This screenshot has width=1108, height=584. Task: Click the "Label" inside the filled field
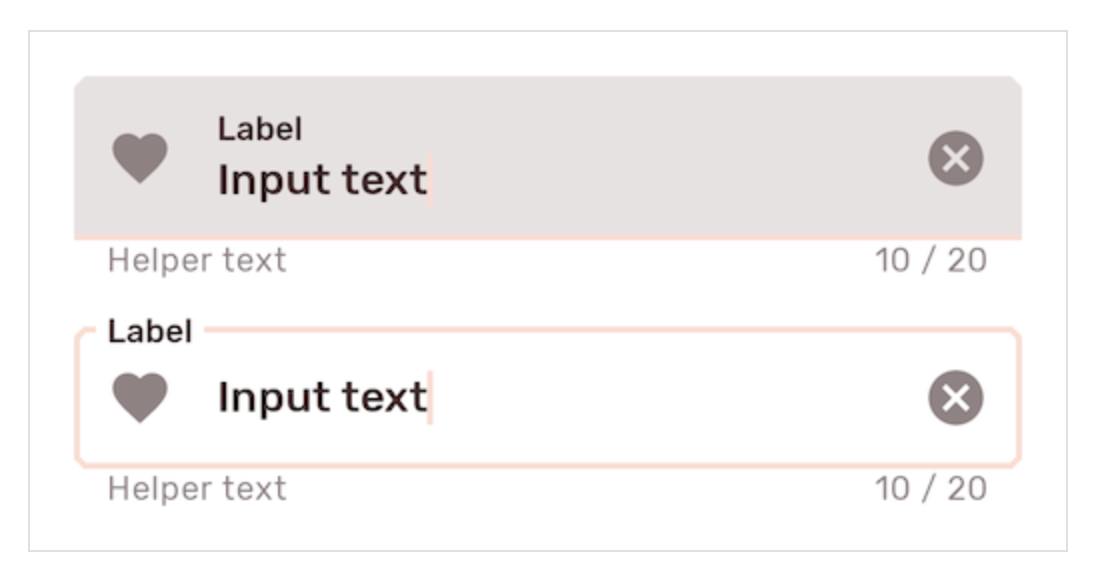(260, 129)
